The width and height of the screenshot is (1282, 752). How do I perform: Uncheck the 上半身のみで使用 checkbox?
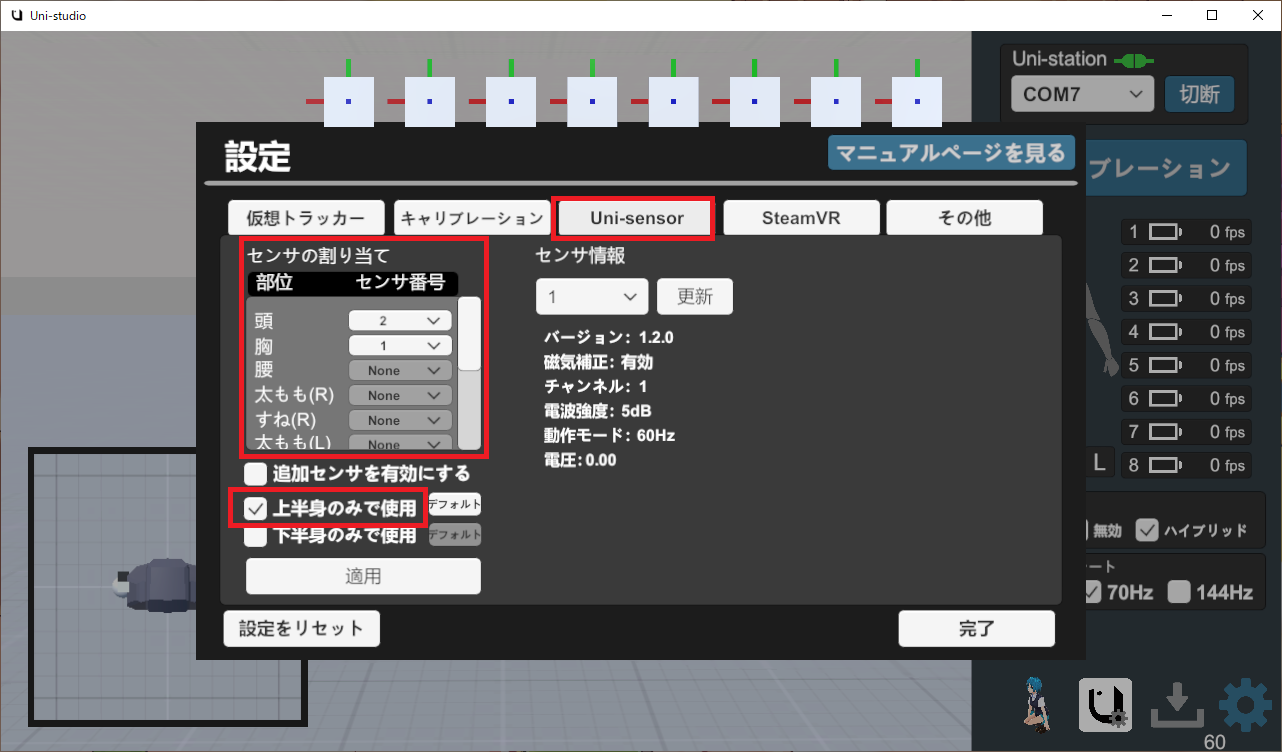tap(256, 508)
